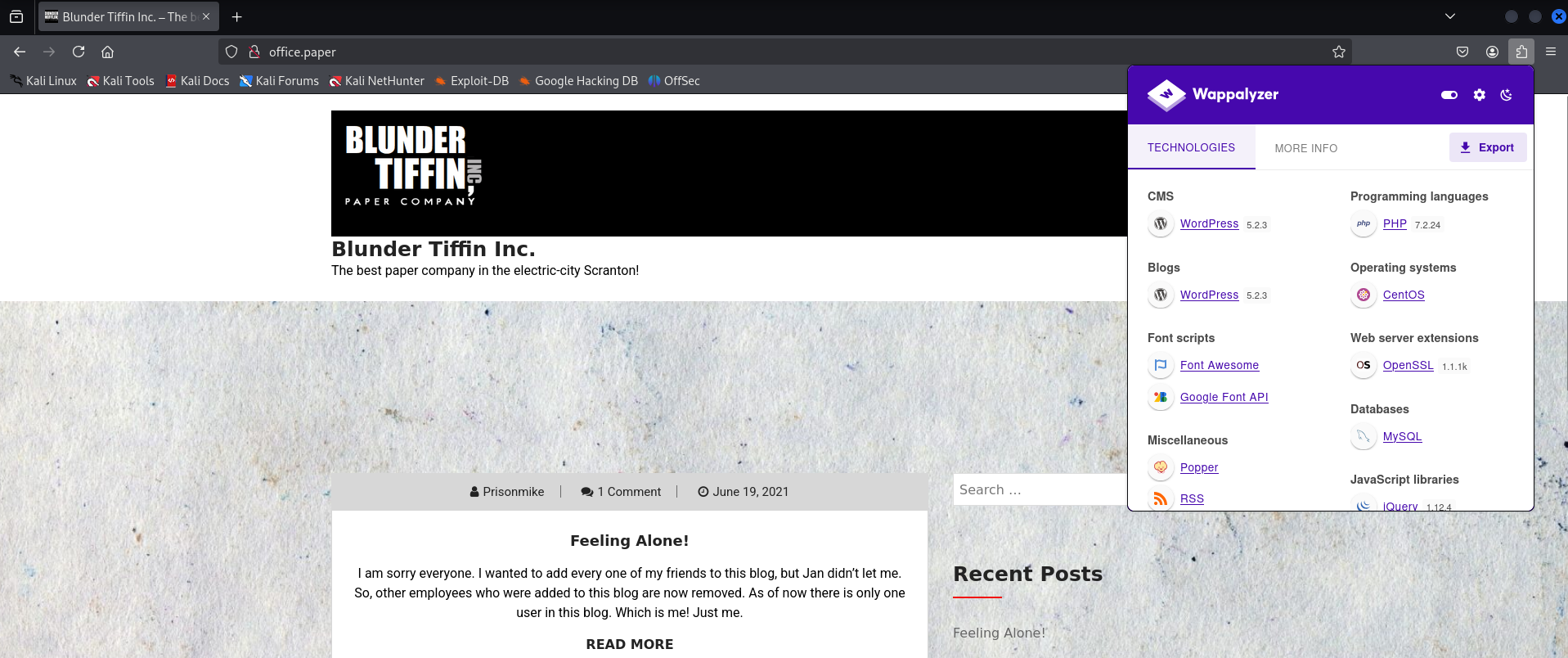Close the Blunder Tiffin Inc. tab
The image size is (1568, 658).
tap(206, 16)
